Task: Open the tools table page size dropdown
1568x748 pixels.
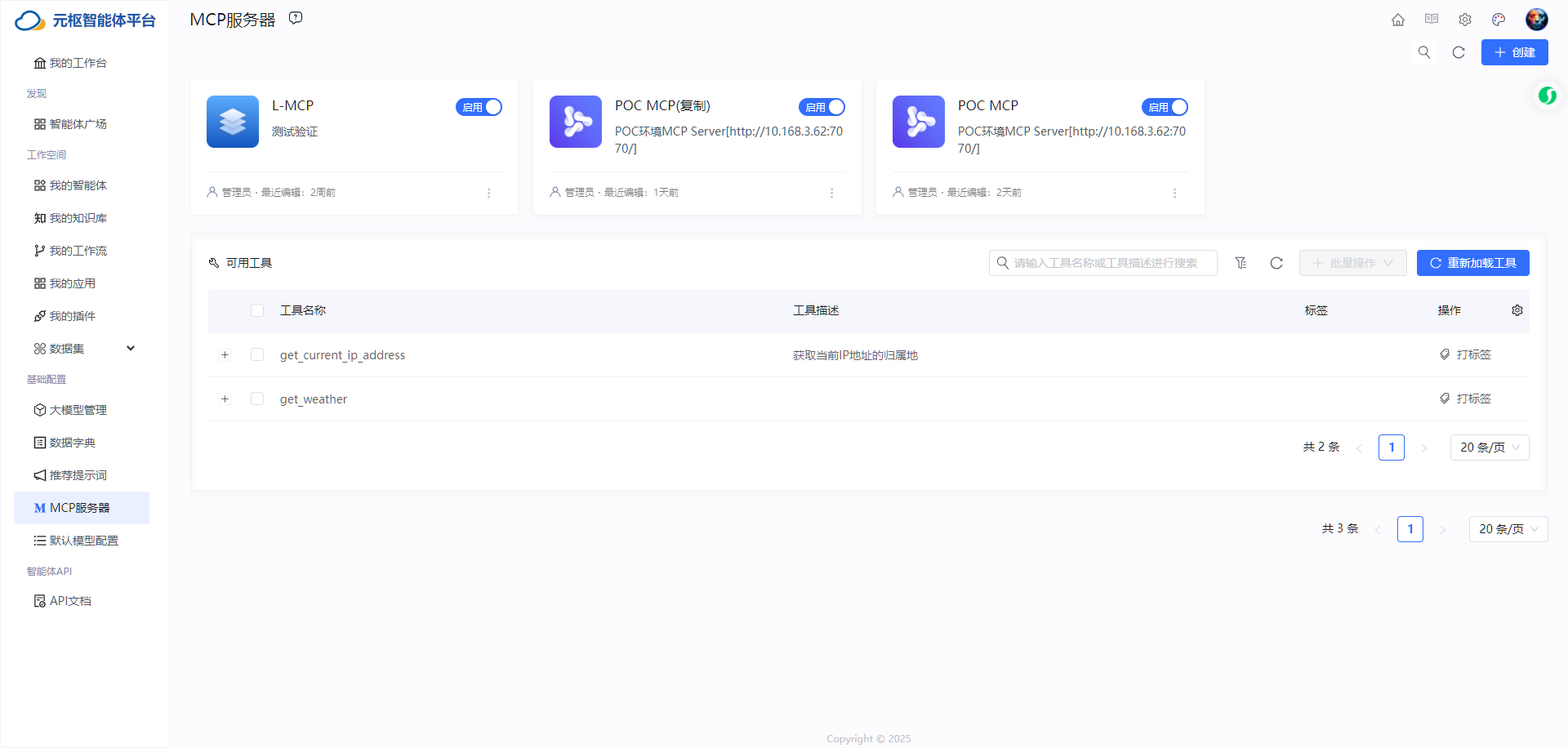Action: [1490, 447]
